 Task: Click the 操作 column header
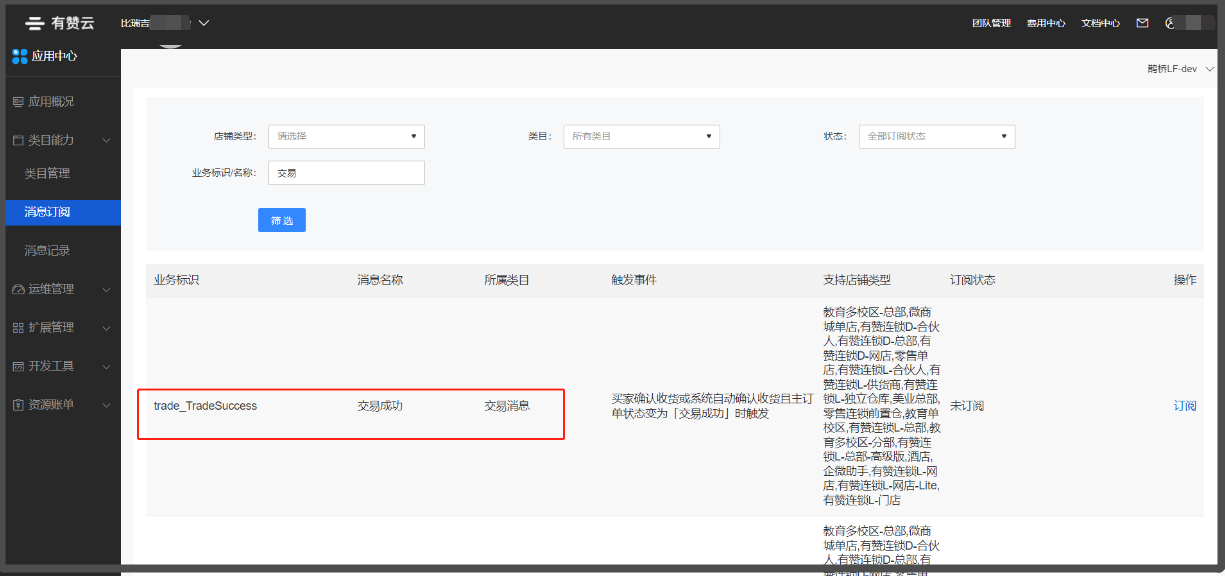click(x=1185, y=280)
